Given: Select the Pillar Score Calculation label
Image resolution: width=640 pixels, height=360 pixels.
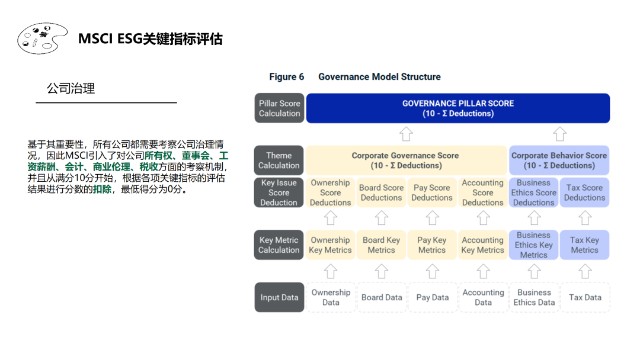Looking at the screenshot, I should (x=279, y=108).
